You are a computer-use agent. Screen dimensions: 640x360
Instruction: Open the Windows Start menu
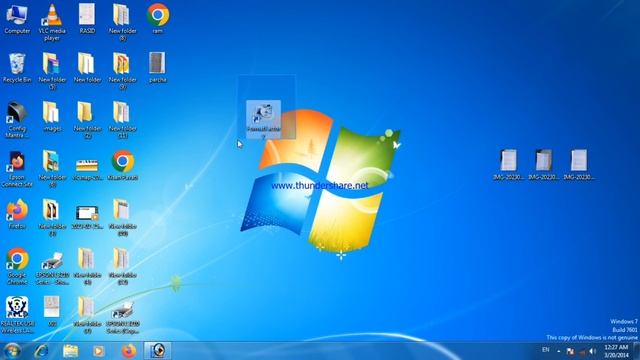(12, 351)
